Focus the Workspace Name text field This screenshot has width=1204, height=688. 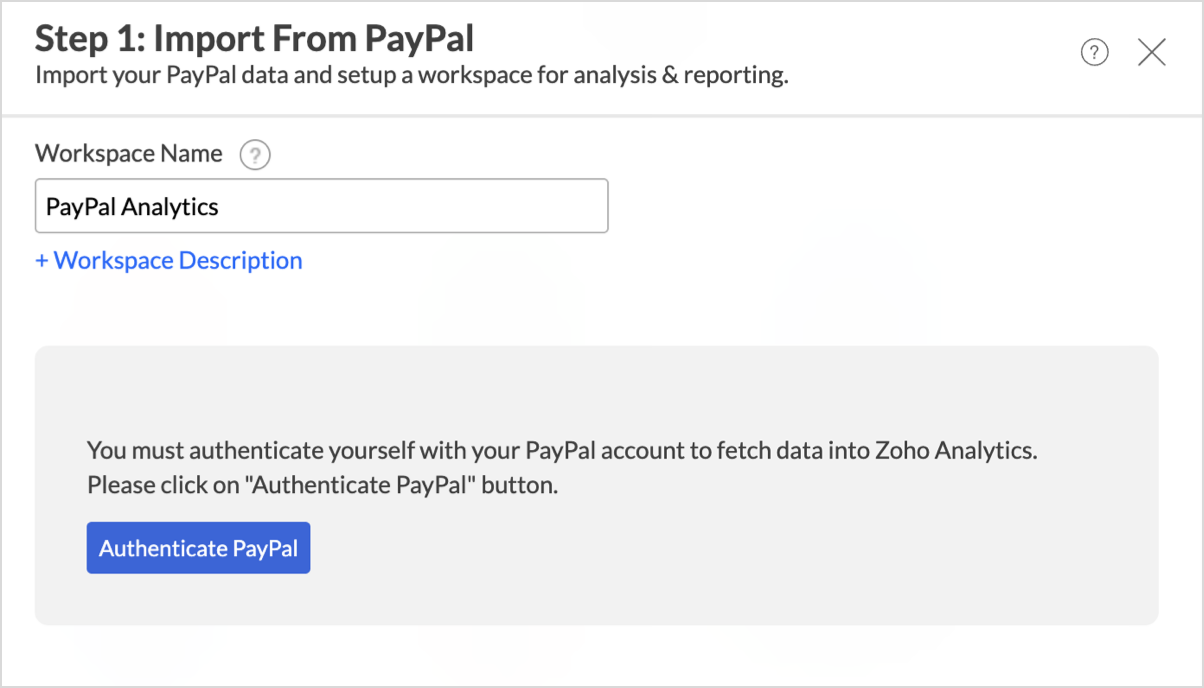tap(321, 206)
